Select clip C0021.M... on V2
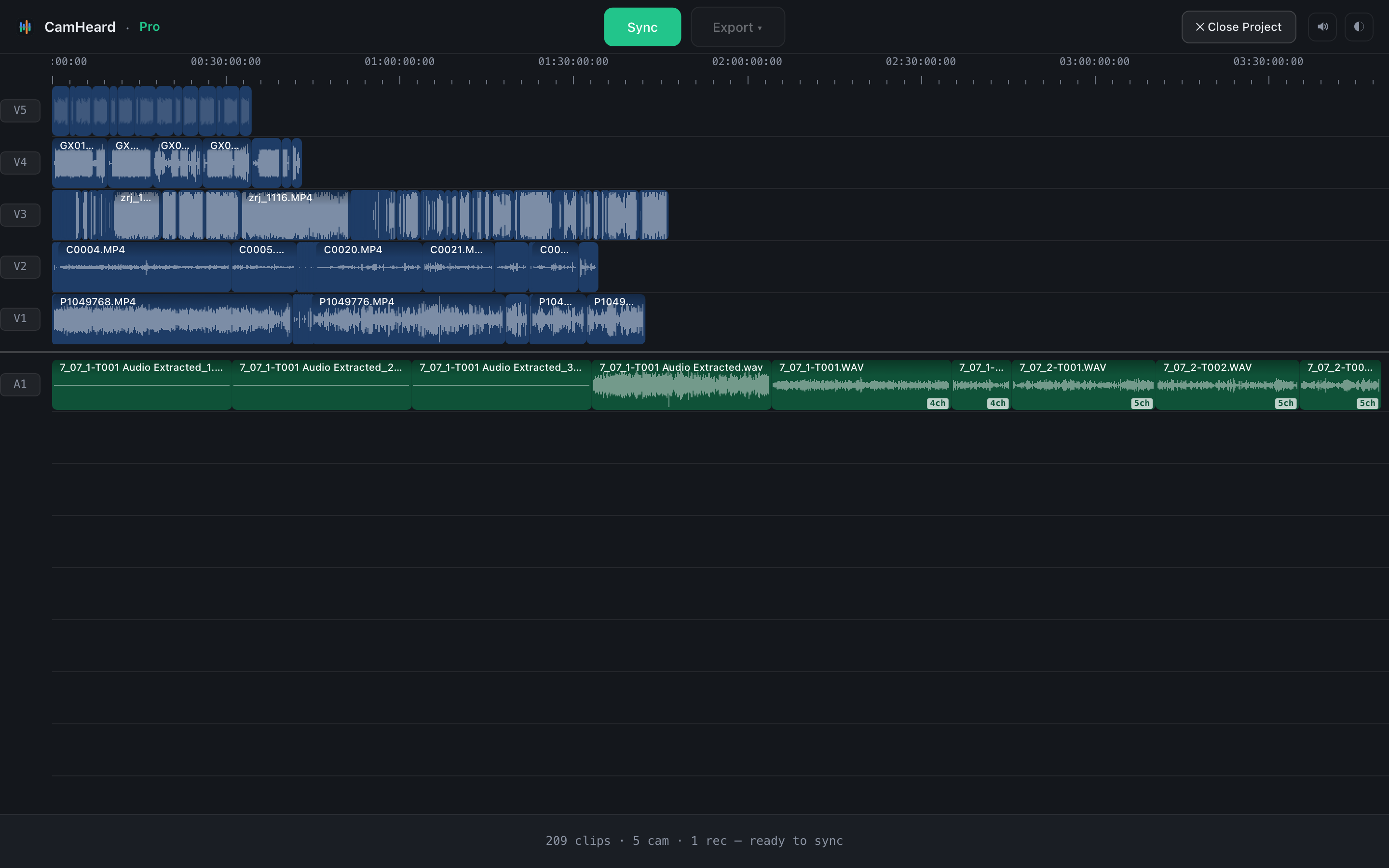1389x868 pixels. click(x=459, y=267)
